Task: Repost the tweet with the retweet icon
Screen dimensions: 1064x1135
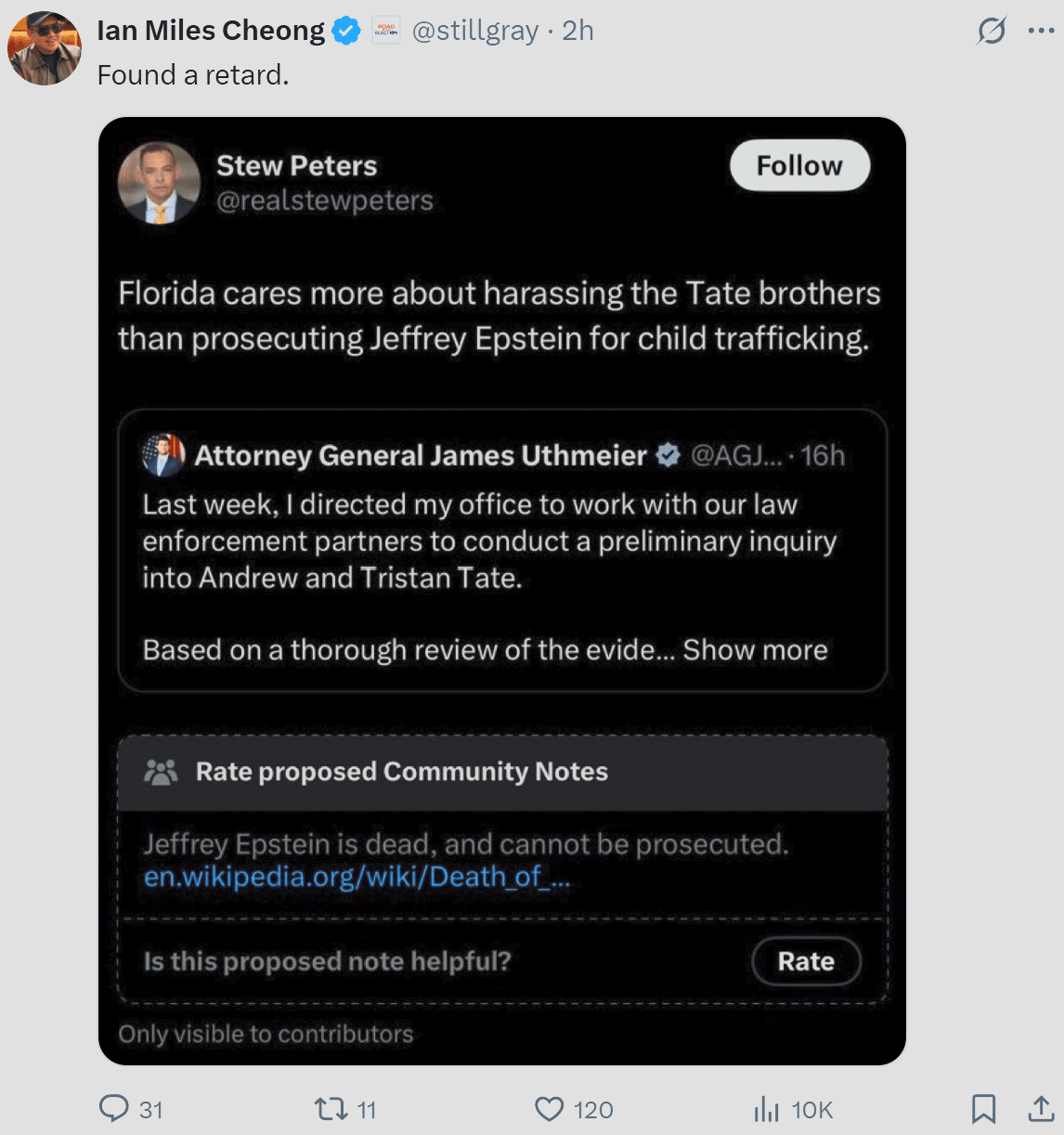Action: (x=331, y=1109)
